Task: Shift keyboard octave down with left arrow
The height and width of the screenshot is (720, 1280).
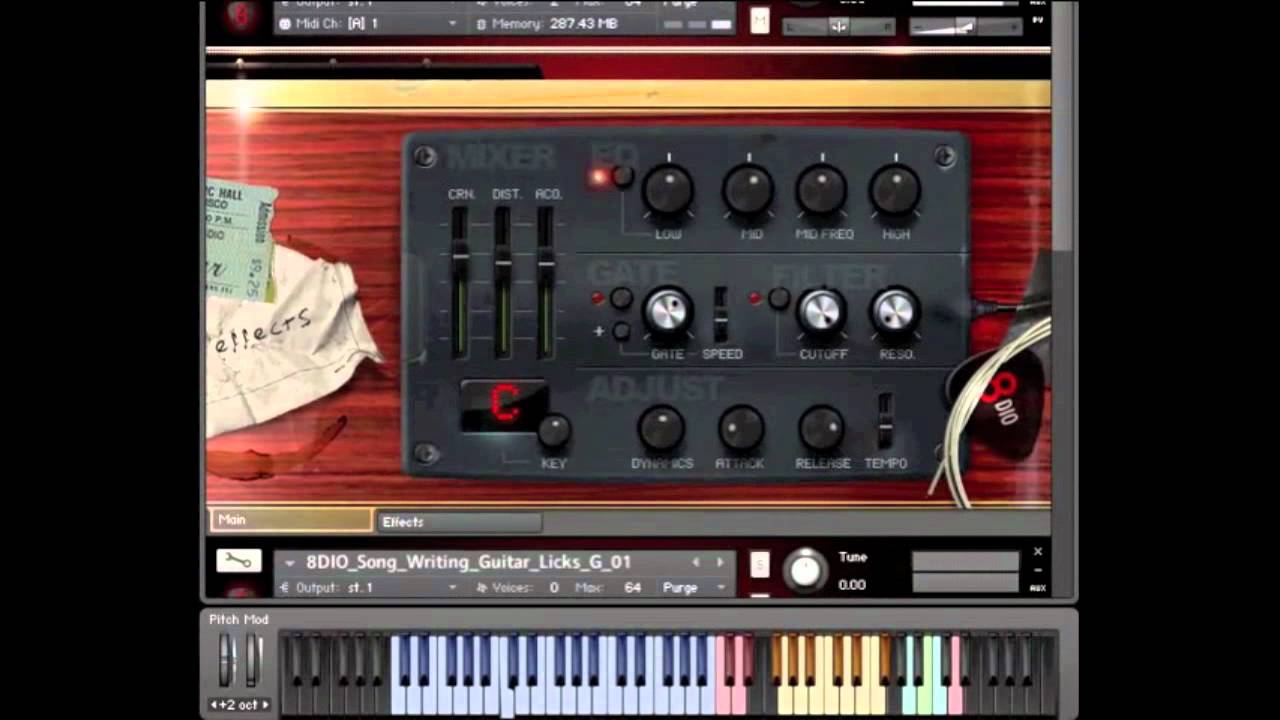Action: (x=214, y=705)
